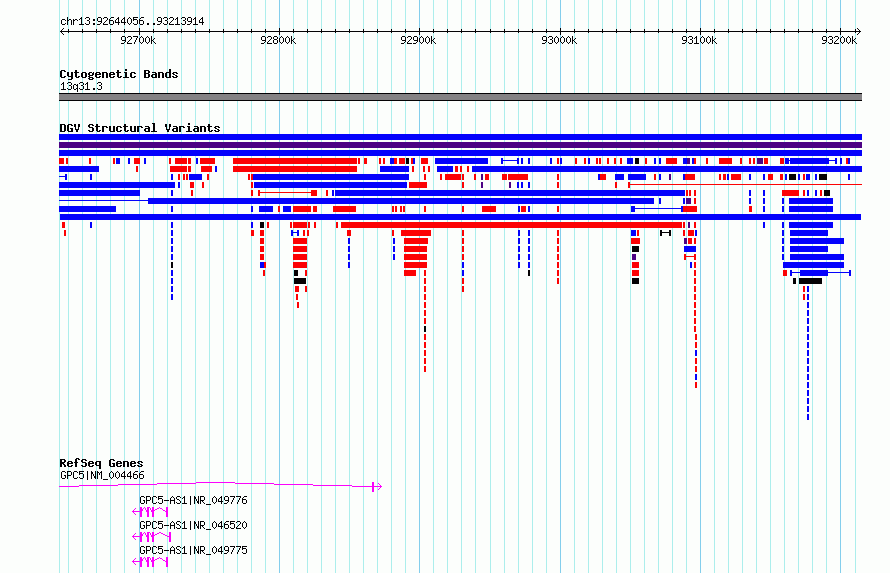Click the chr13:92644056..93213914 region label
The height and width of the screenshot is (573, 890).
(x=132, y=21)
